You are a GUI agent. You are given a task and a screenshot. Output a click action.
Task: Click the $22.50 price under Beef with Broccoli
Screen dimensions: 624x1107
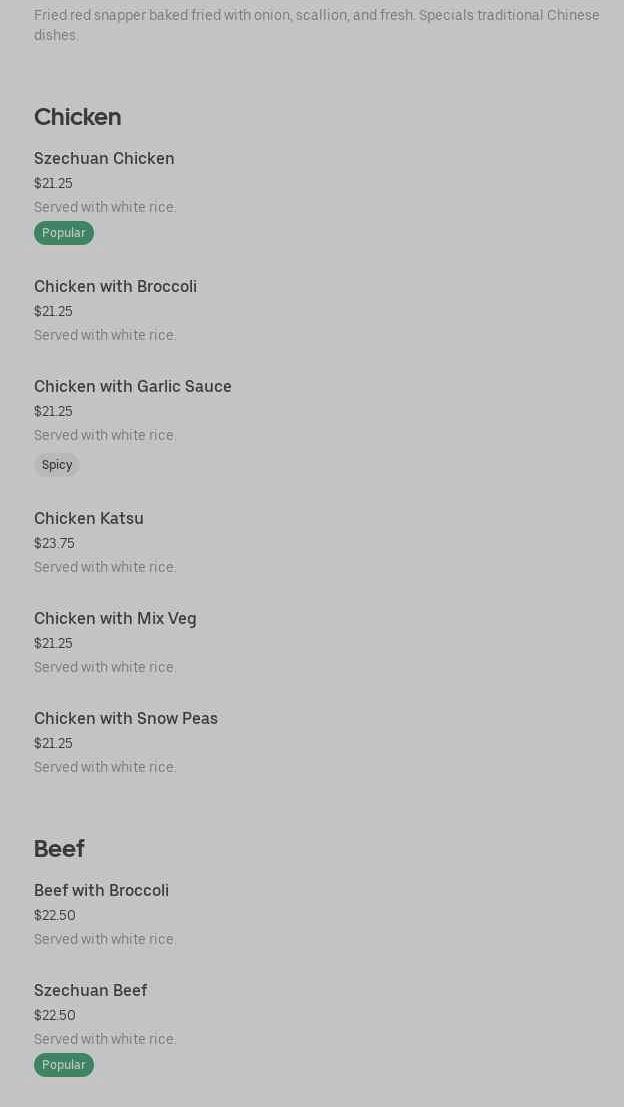(x=55, y=915)
